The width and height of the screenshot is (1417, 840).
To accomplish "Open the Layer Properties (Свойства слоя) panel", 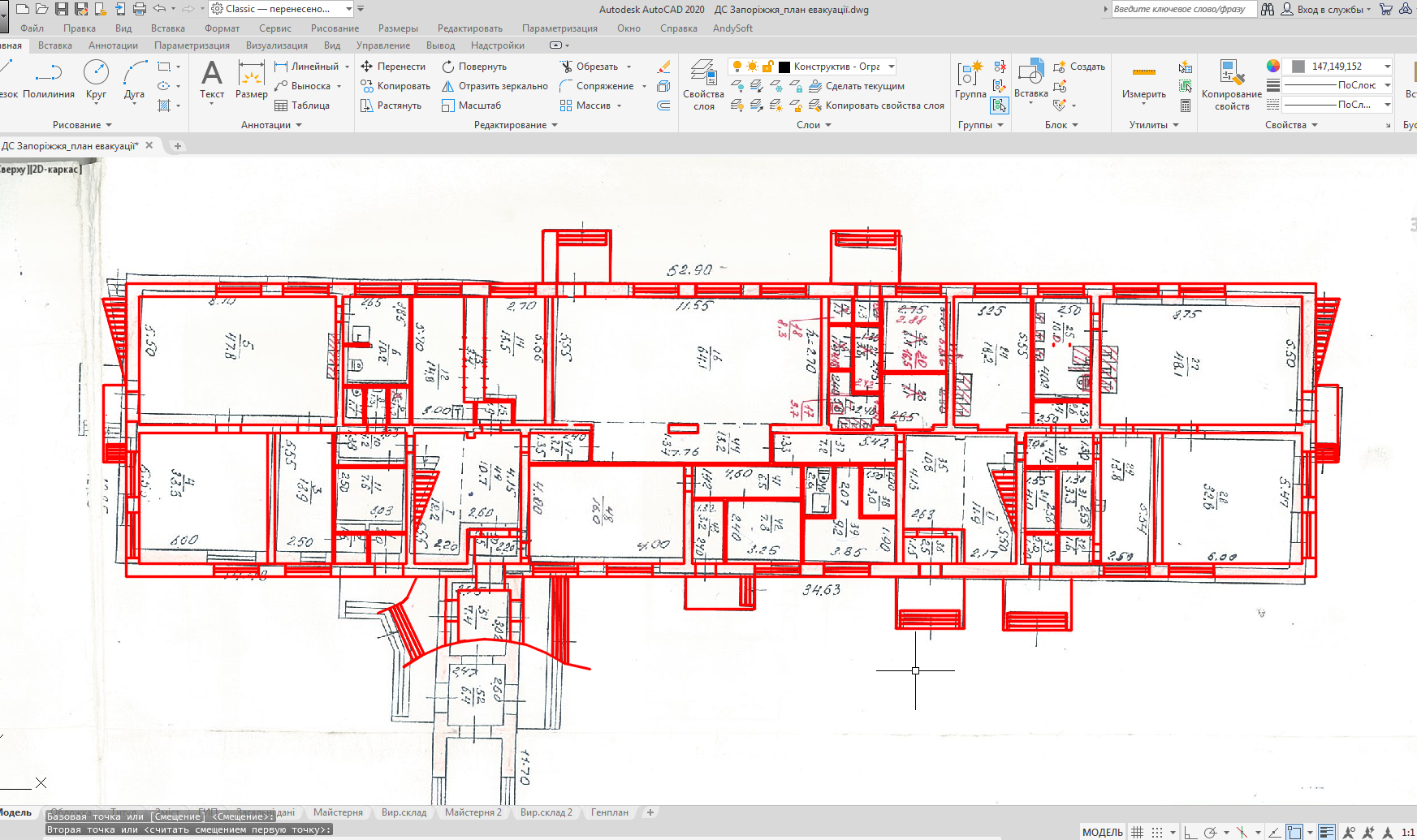I will pos(703,84).
